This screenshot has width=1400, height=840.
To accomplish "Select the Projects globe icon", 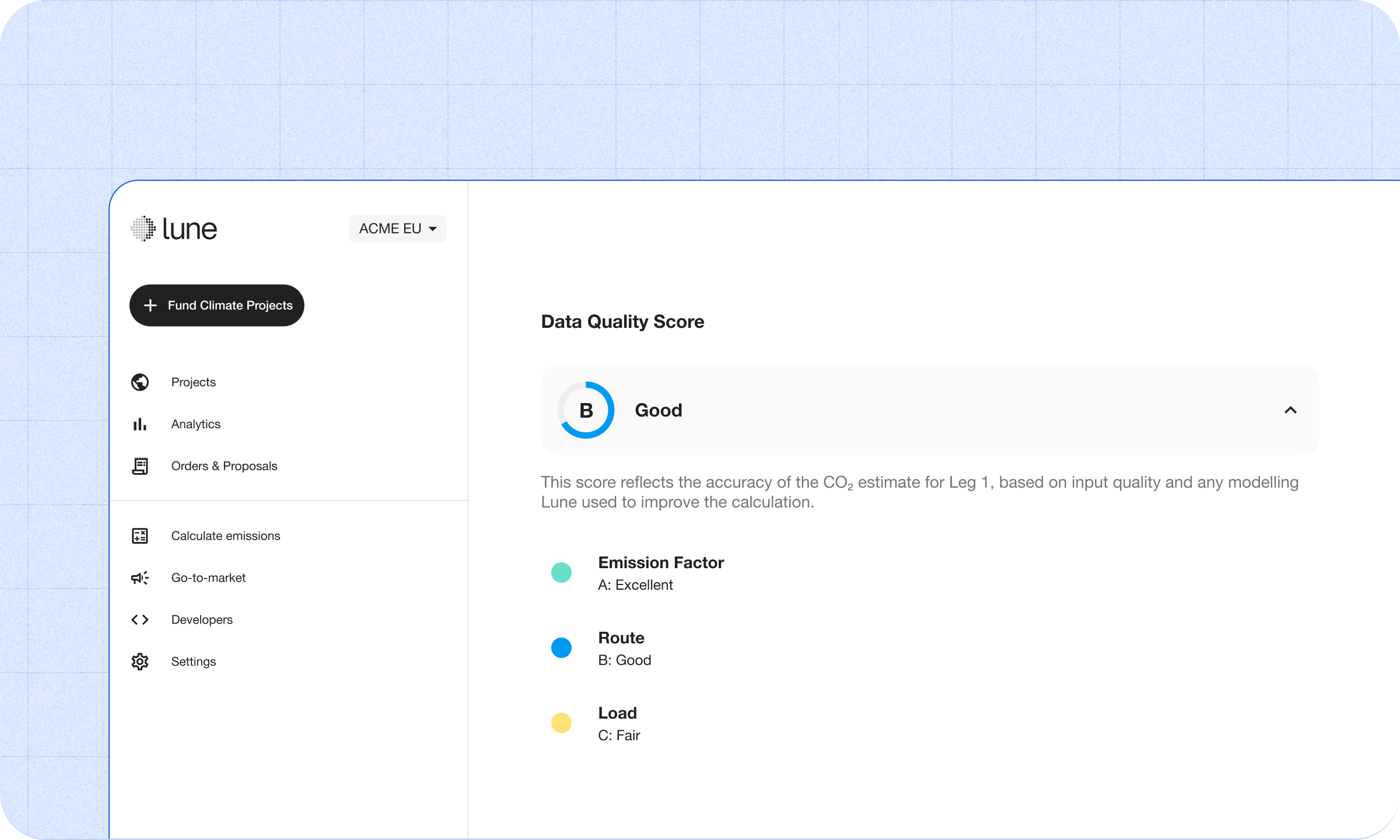I will pyautogui.click(x=140, y=382).
